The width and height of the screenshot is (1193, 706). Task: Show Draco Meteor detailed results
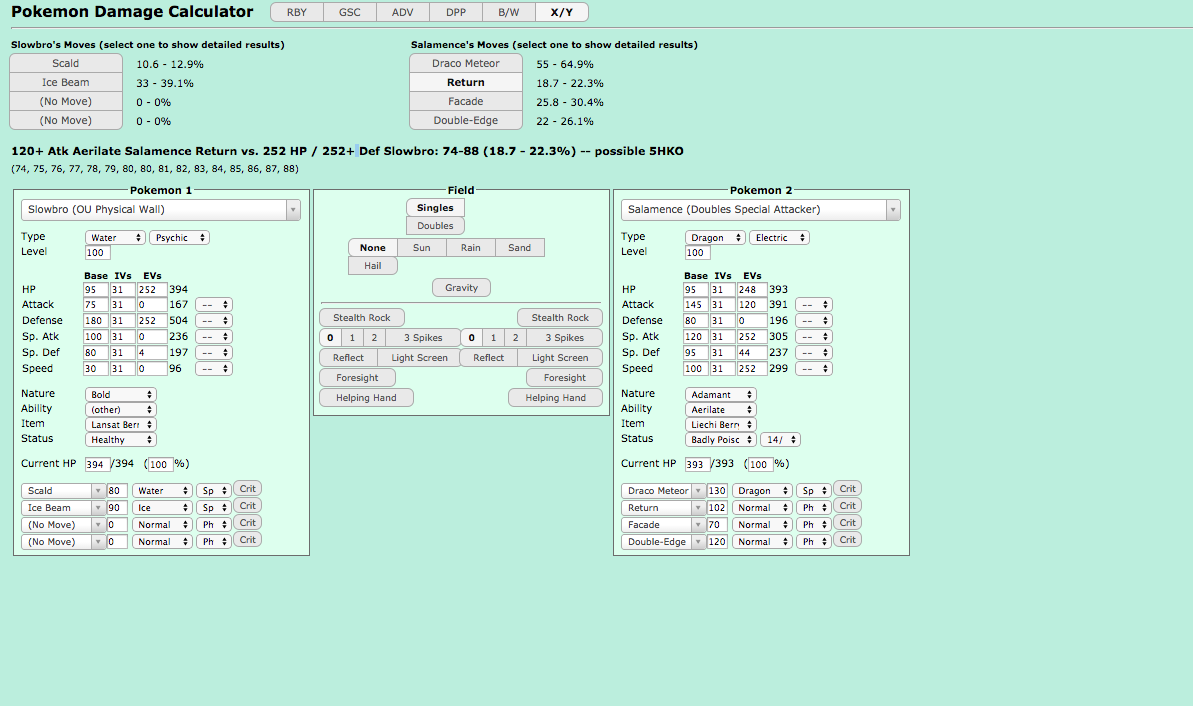click(x=466, y=63)
